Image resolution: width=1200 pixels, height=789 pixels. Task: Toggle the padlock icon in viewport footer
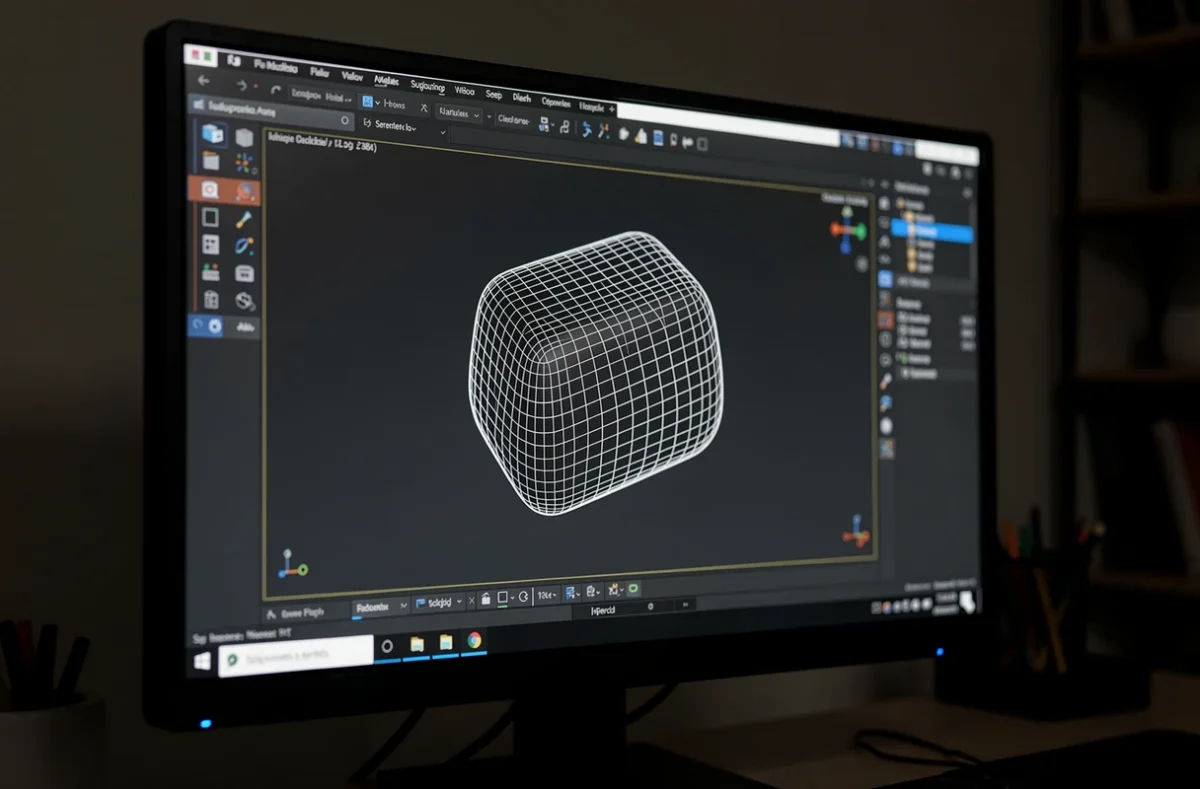pyautogui.click(x=485, y=598)
